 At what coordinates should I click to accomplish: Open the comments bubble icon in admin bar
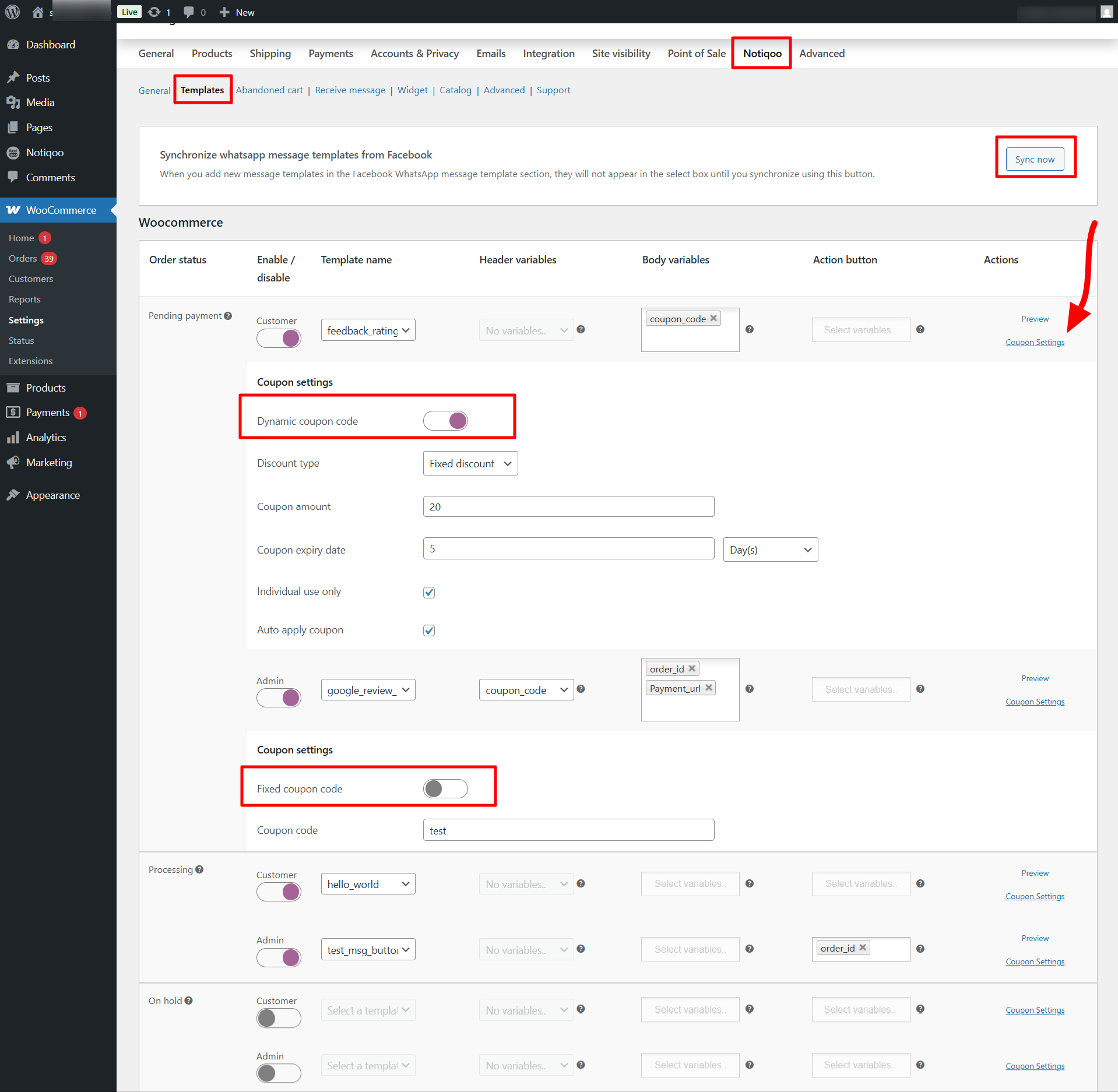pos(188,12)
